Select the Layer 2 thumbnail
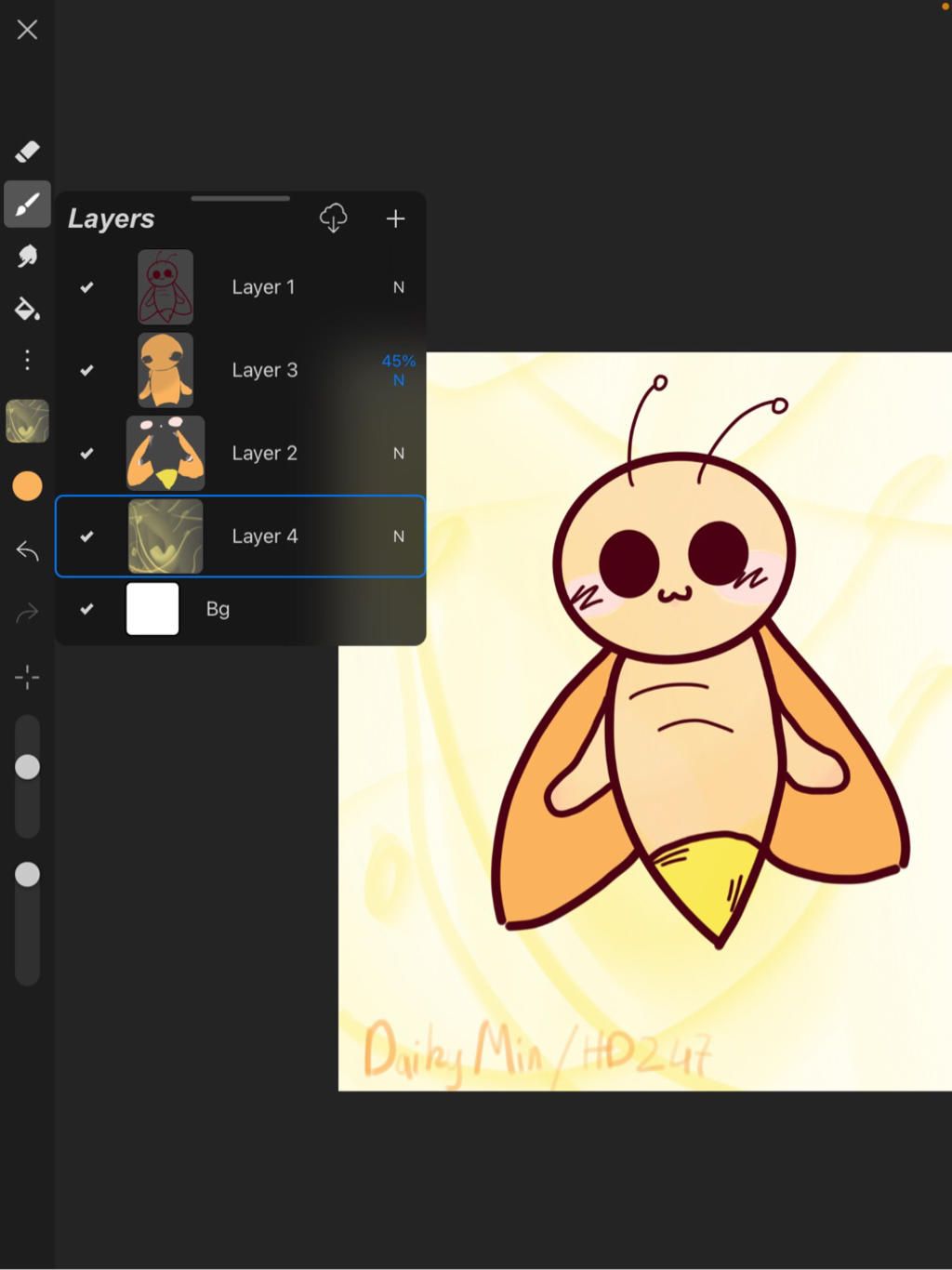Viewport: 952px width, 1270px height. tap(165, 453)
